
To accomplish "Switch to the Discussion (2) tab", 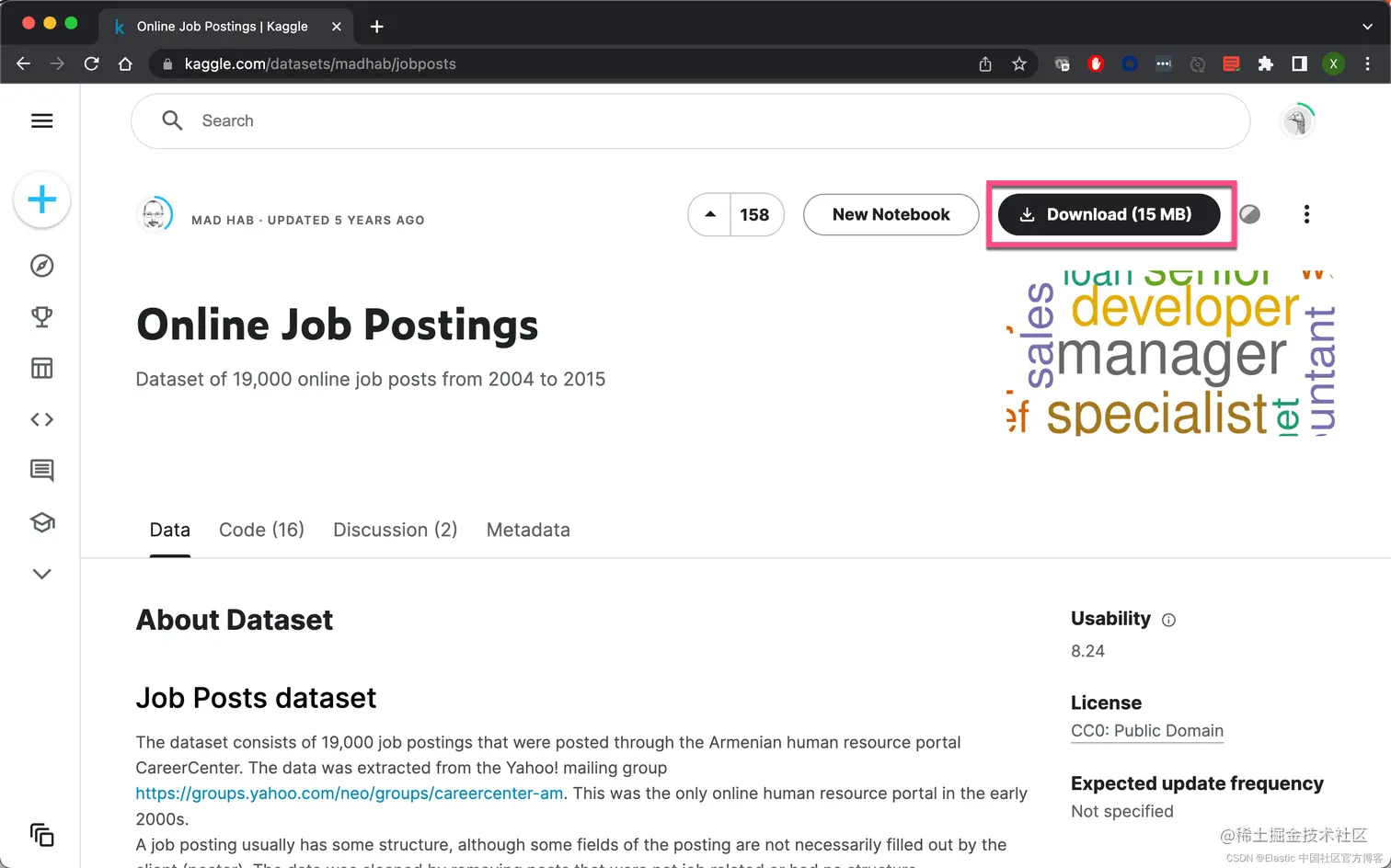I will click(x=395, y=530).
